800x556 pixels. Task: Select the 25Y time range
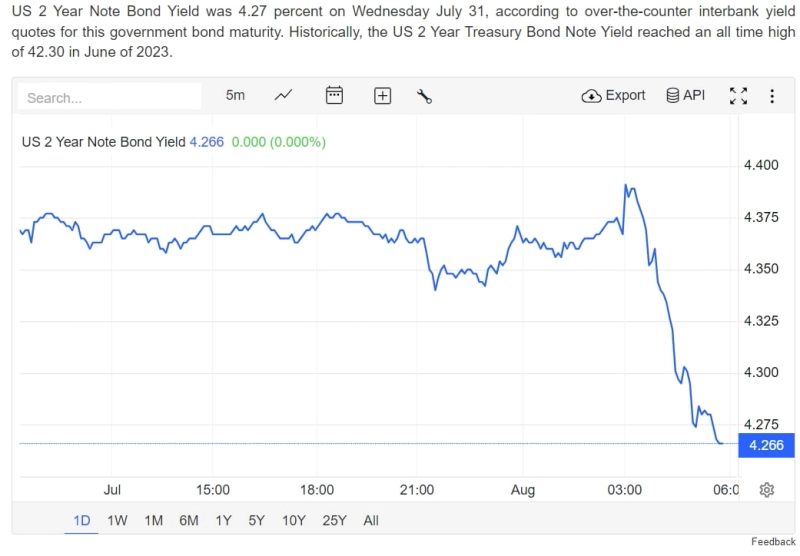[x=334, y=520]
